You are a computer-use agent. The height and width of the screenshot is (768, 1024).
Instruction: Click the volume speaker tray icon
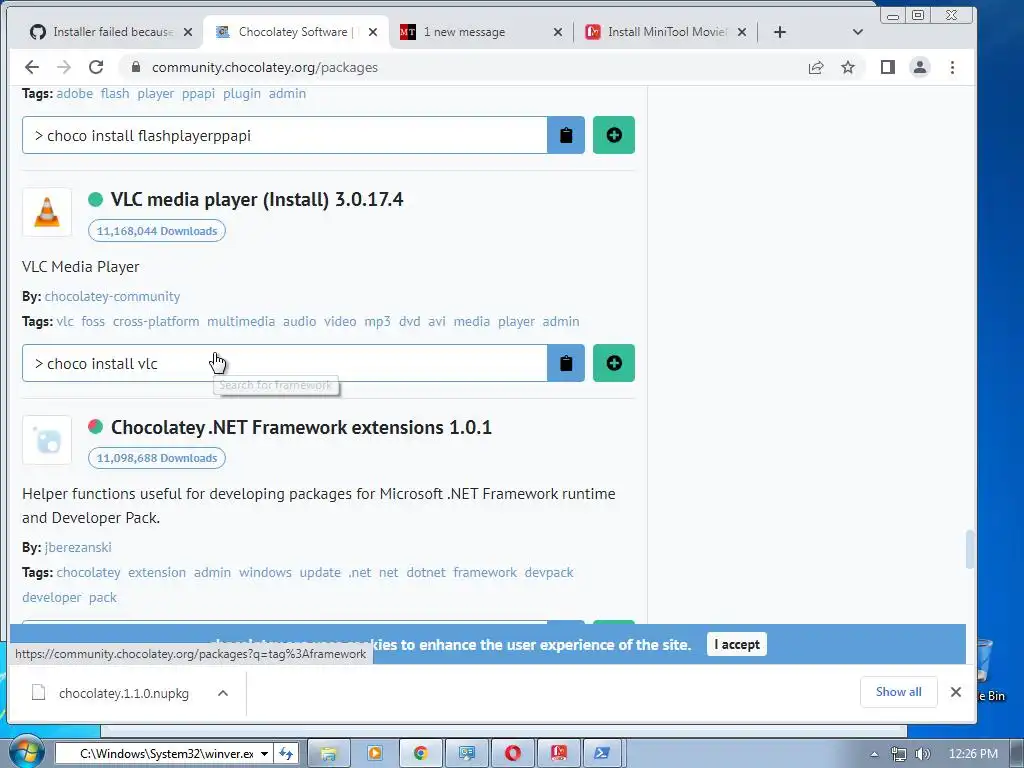(923, 754)
